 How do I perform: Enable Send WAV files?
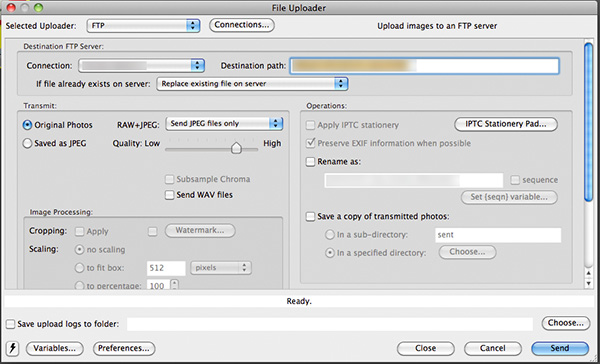[169, 195]
